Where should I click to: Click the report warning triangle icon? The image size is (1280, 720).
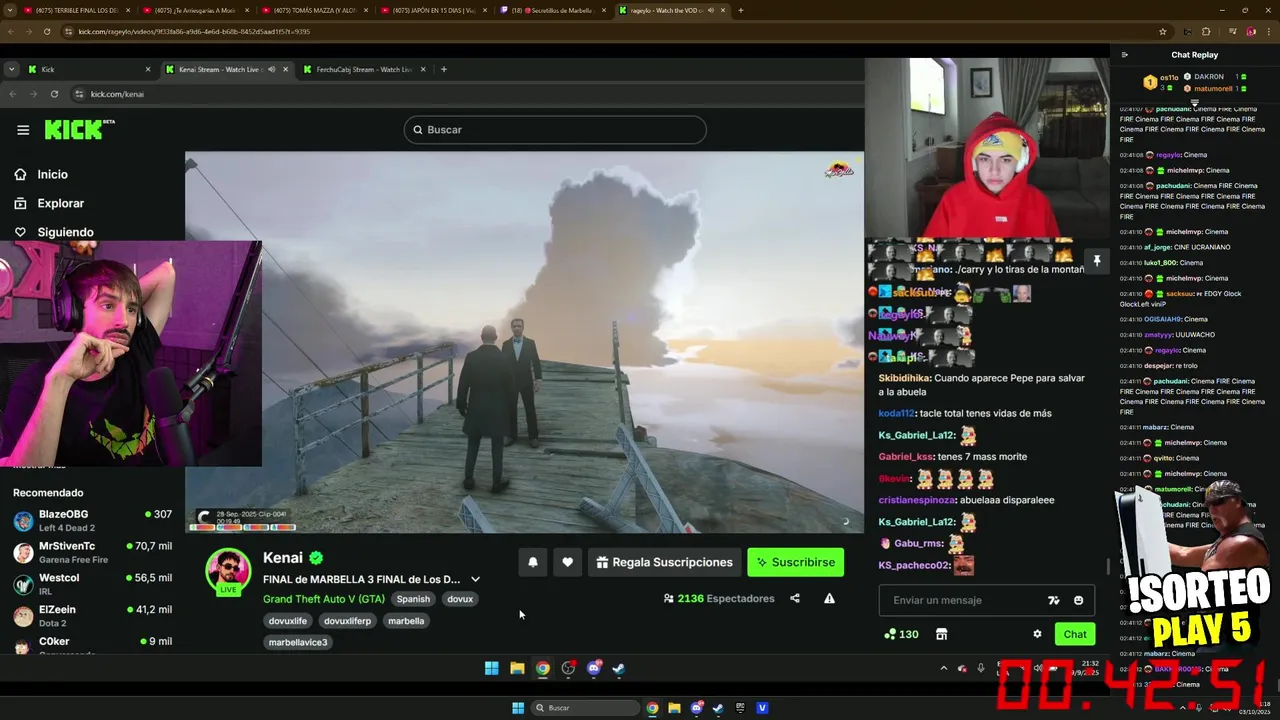point(829,598)
